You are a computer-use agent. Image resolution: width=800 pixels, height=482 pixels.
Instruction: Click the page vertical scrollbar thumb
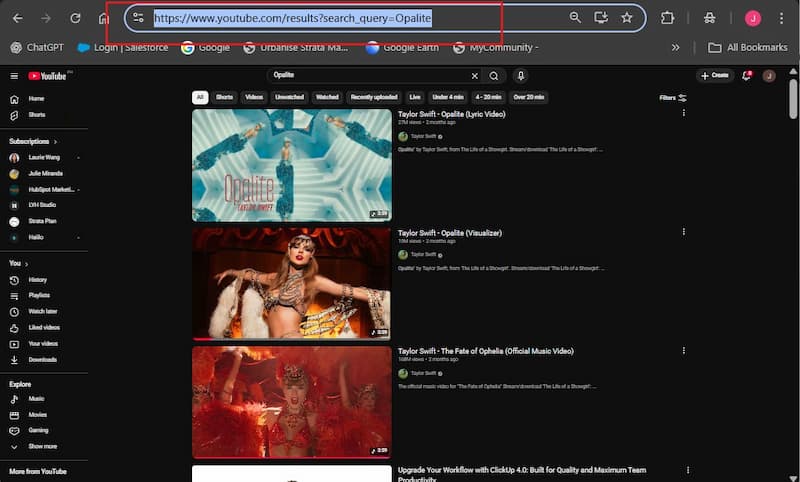793,98
